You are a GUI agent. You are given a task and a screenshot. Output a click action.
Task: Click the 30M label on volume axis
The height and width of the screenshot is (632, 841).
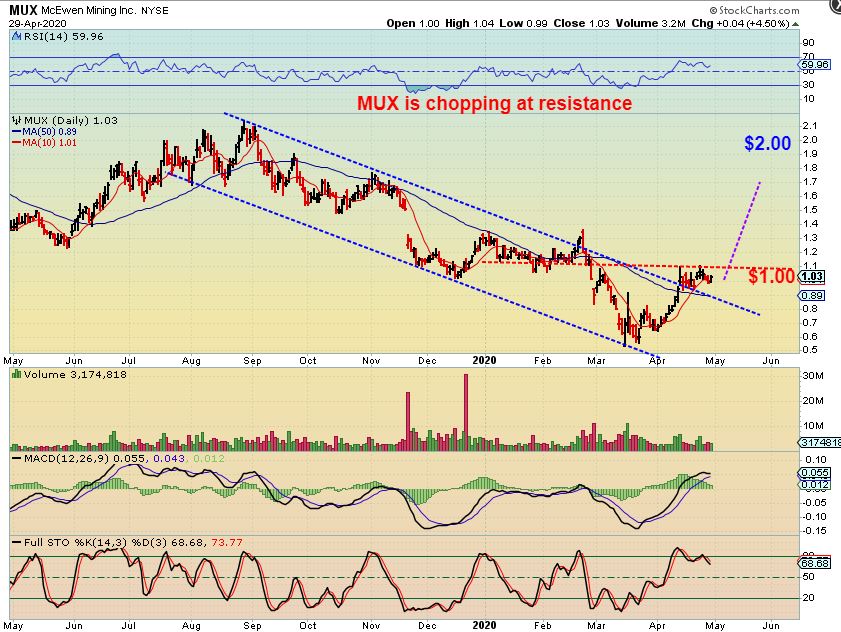tap(813, 376)
